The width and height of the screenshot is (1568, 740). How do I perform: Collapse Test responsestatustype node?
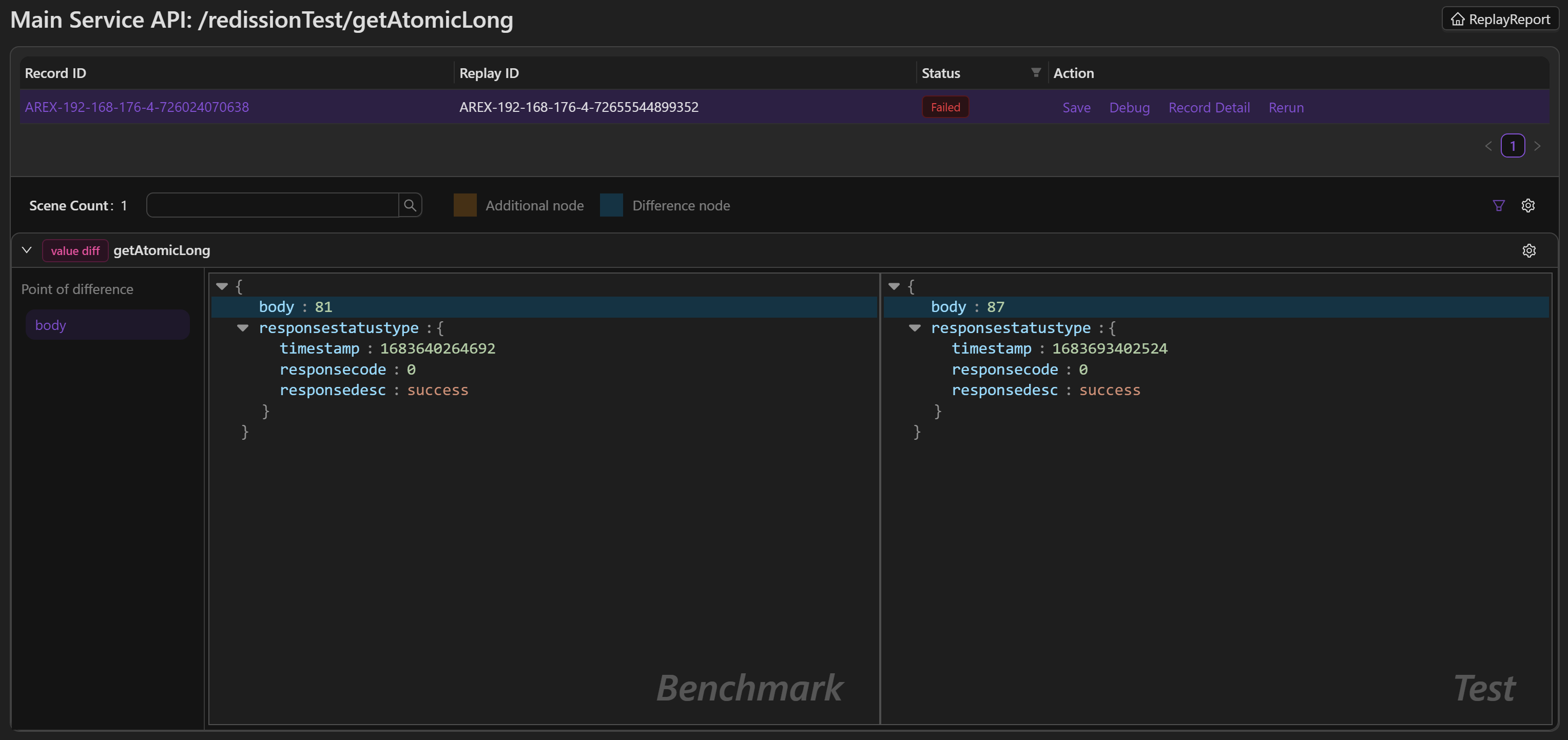[914, 328]
